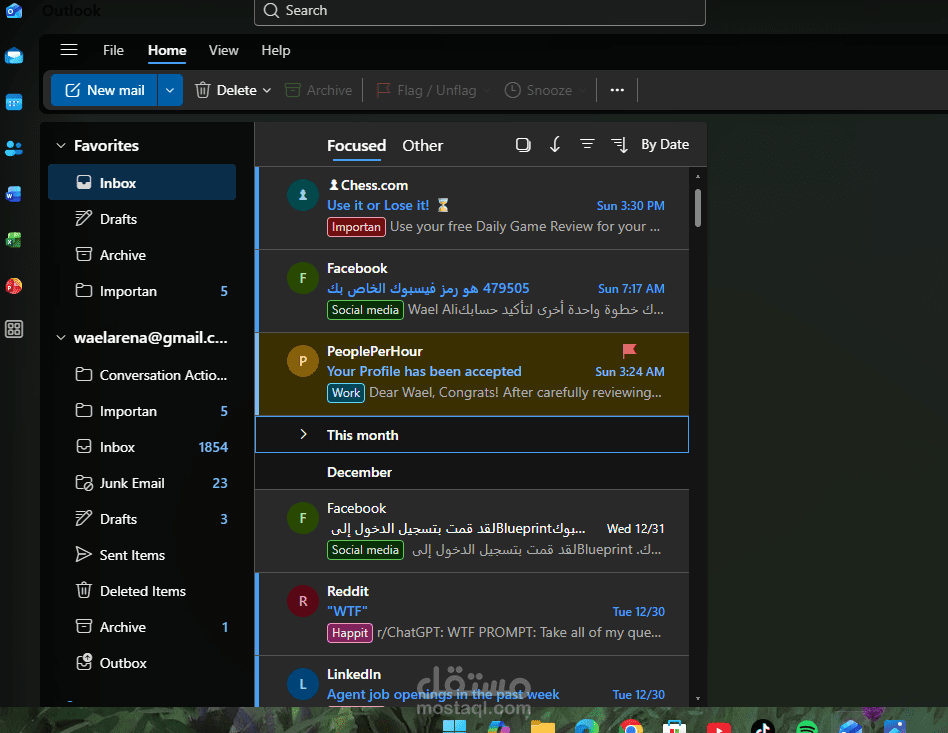Open YouTube icon in the taskbar
Screen dimensions: 948x733
tap(719, 728)
